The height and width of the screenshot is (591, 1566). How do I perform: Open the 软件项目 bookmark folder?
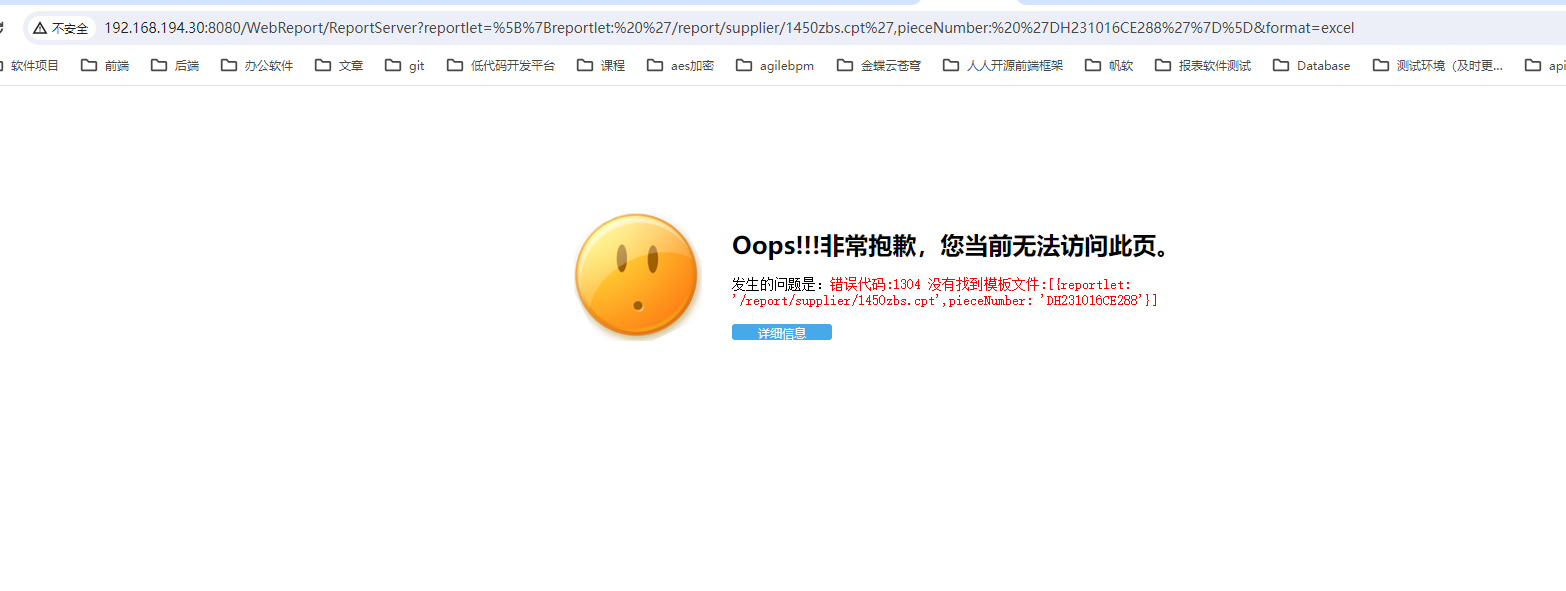[x=30, y=66]
